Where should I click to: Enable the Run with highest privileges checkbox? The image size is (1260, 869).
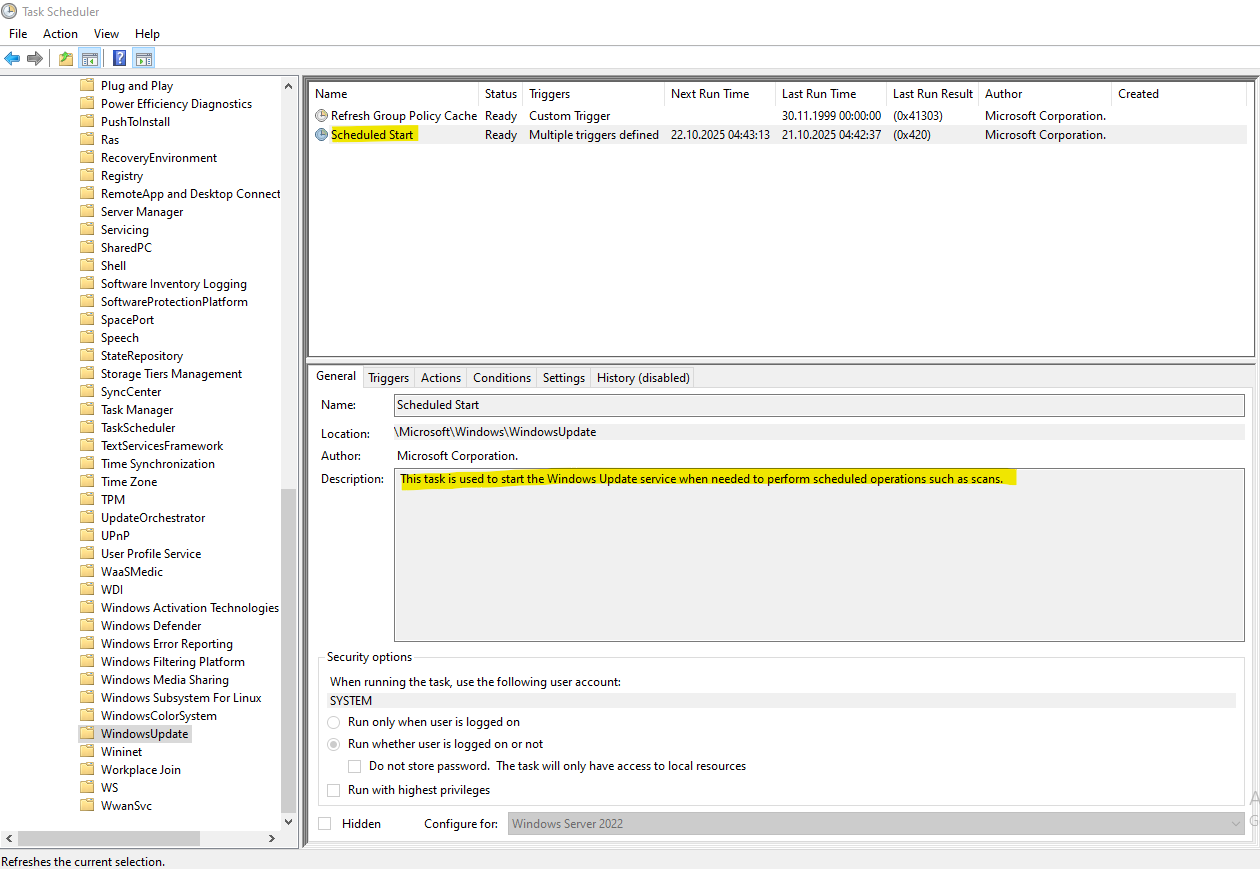click(x=334, y=790)
